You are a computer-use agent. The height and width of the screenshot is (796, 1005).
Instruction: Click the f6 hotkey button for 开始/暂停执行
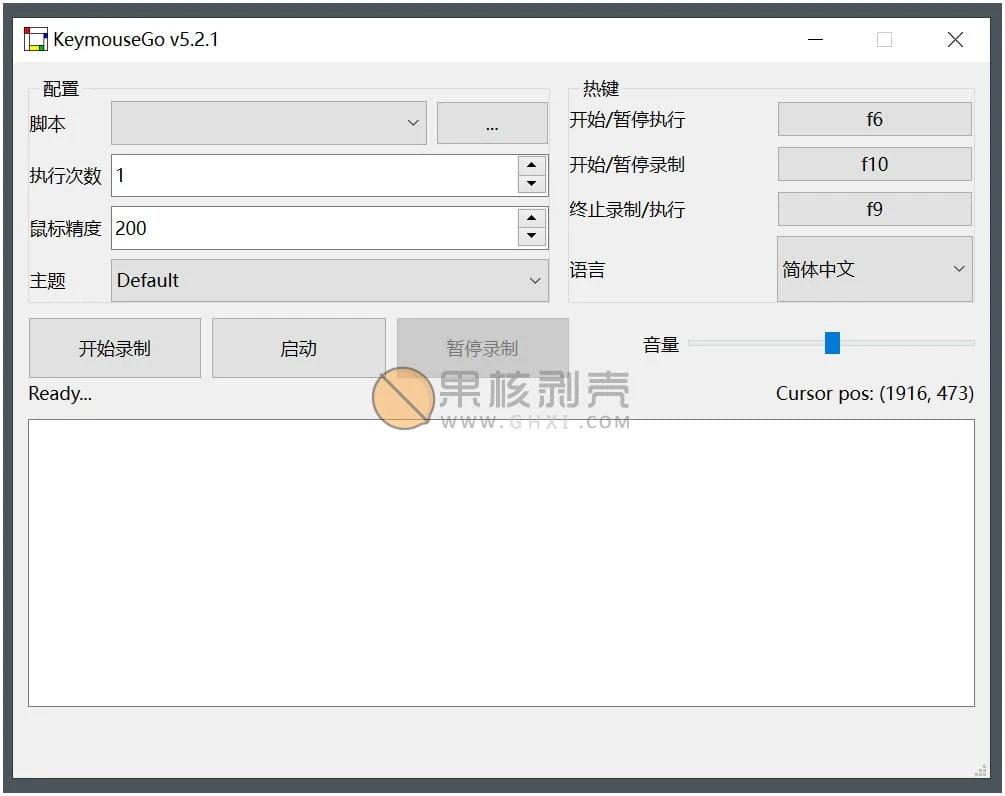[x=874, y=118]
